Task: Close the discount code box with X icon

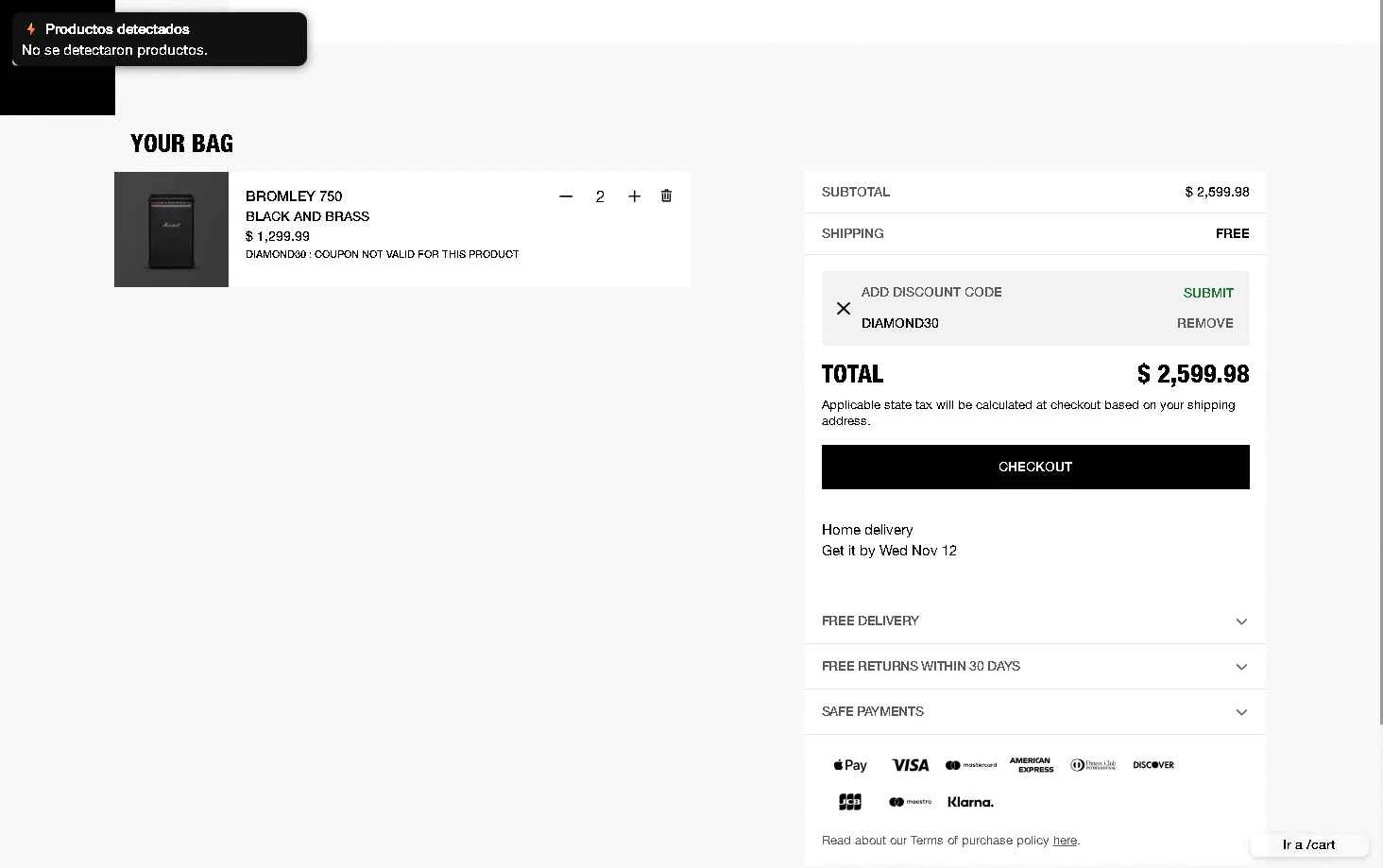Action: [844, 308]
